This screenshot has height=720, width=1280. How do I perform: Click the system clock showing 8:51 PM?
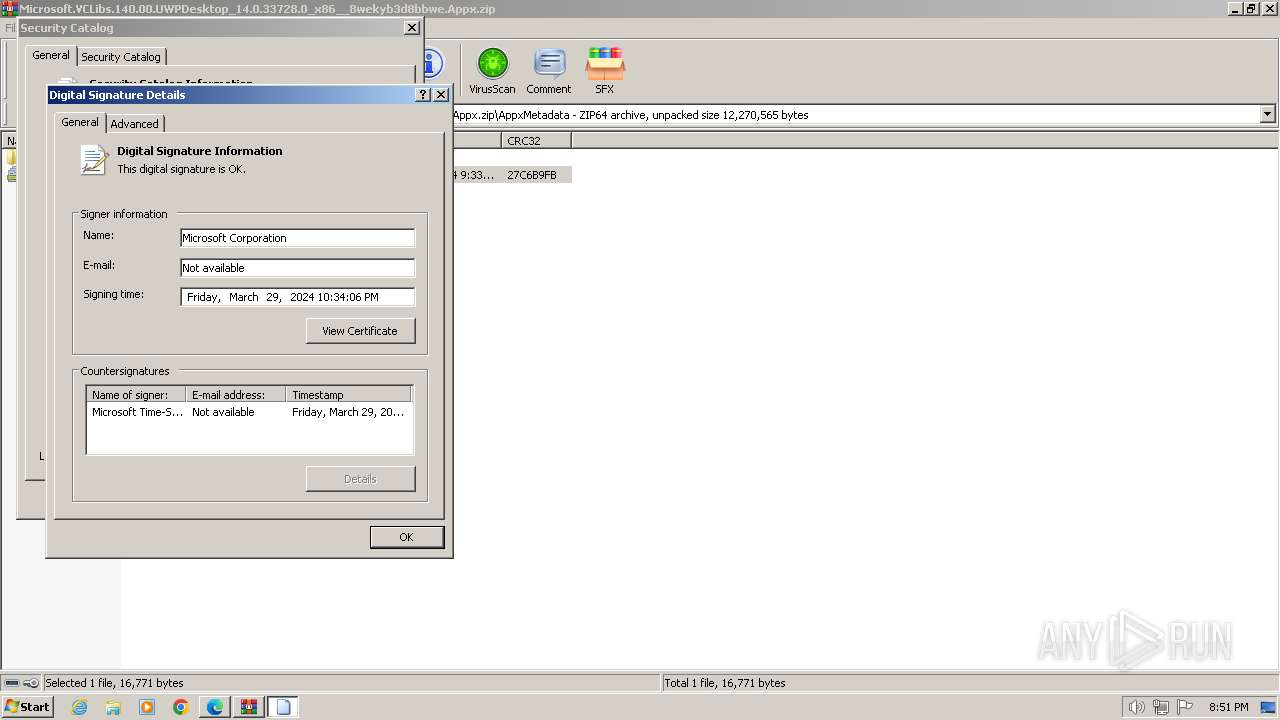point(1228,707)
